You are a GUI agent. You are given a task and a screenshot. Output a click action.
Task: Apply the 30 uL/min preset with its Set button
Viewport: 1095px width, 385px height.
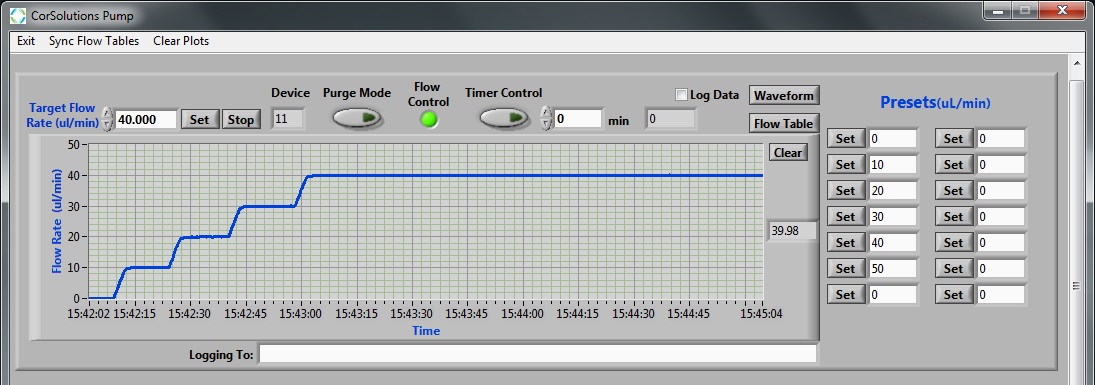(x=846, y=217)
